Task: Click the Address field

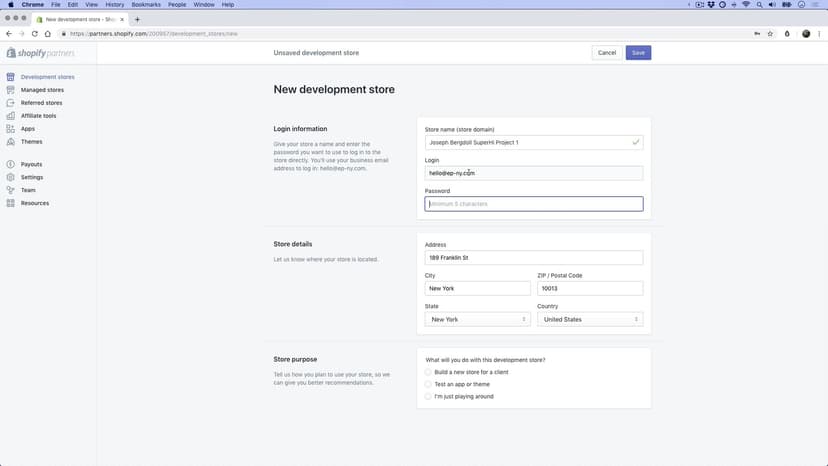Action: pos(533,258)
